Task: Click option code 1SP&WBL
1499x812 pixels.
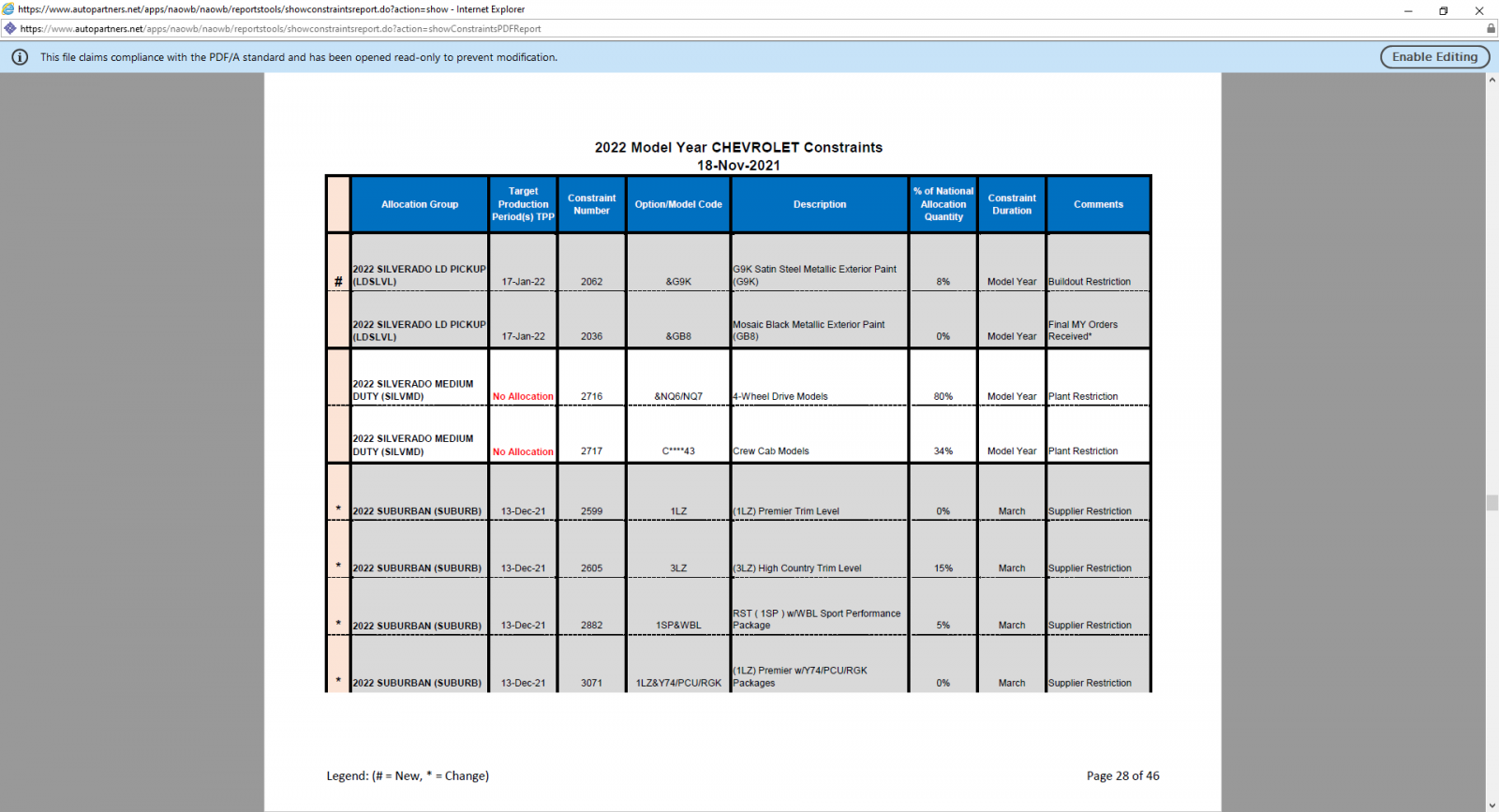Action: (x=678, y=626)
